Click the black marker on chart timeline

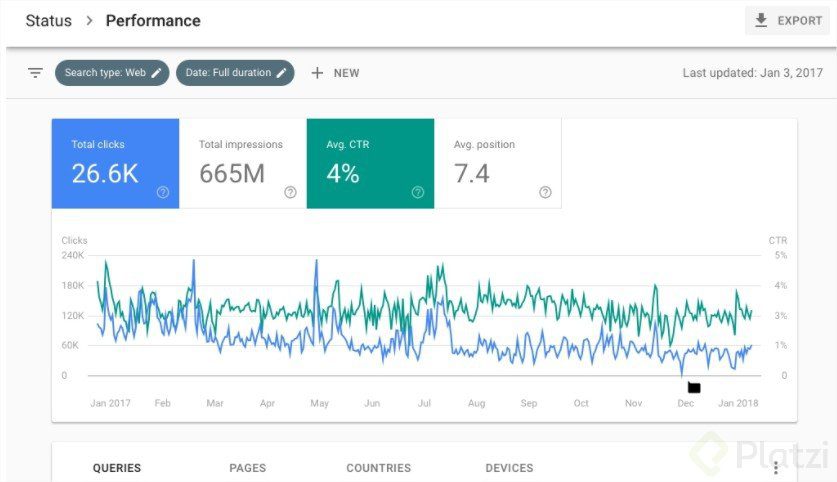(694, 387)
